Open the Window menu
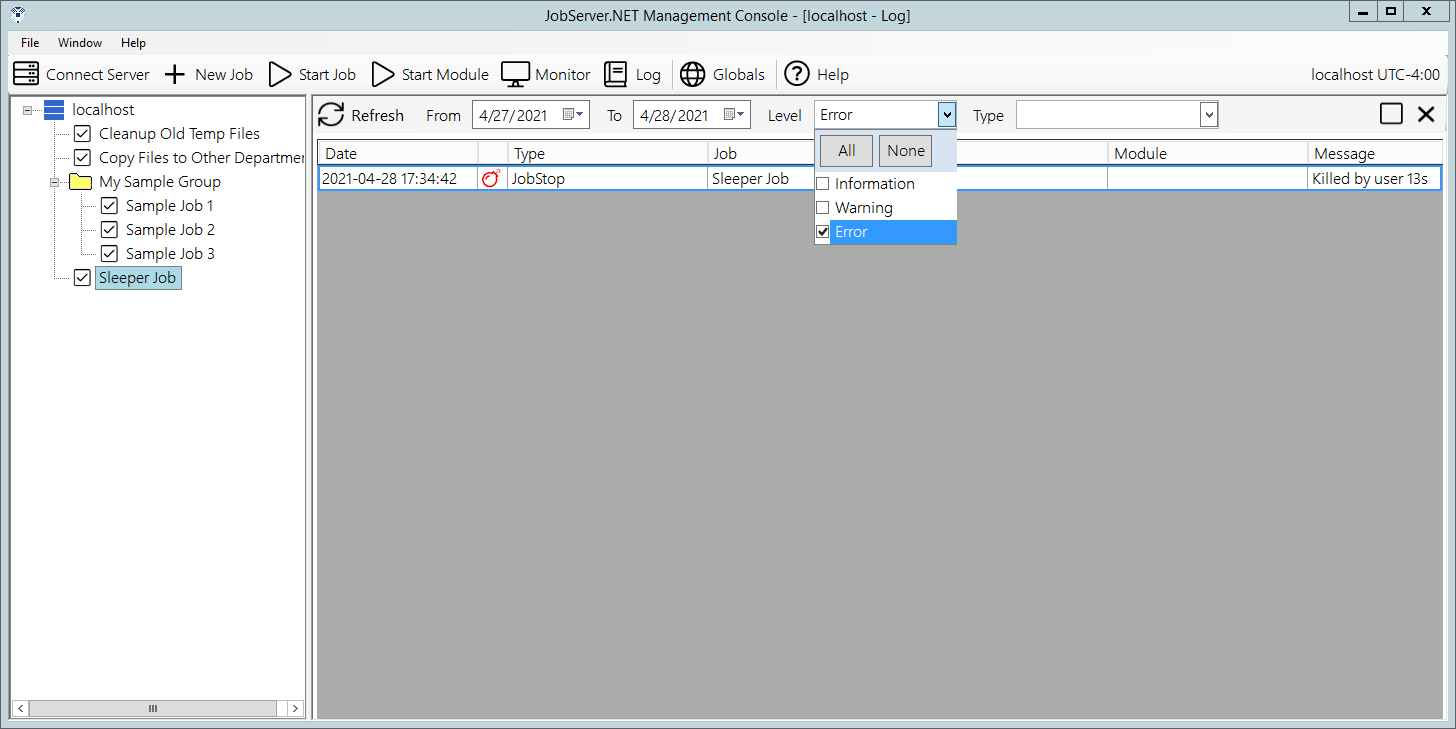Viewport: 1456px width, 729px height. tap(80, 43)
